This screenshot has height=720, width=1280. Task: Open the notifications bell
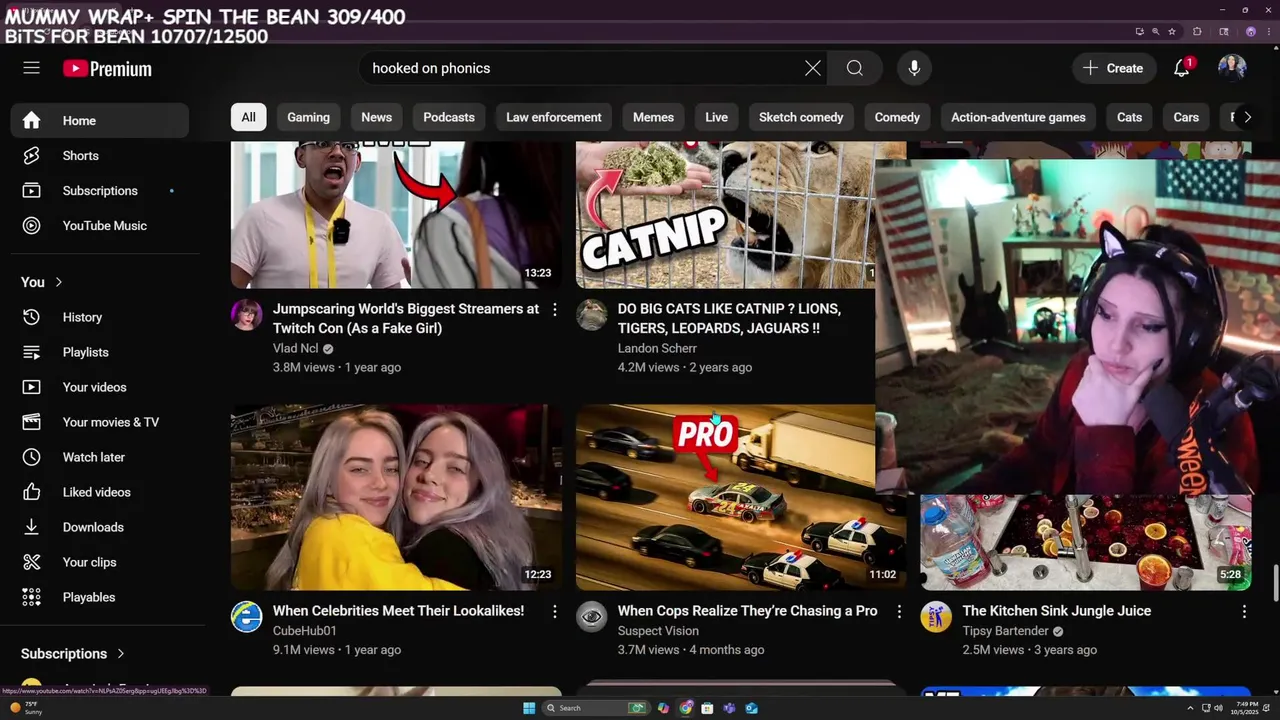[x=1182, y=68]
